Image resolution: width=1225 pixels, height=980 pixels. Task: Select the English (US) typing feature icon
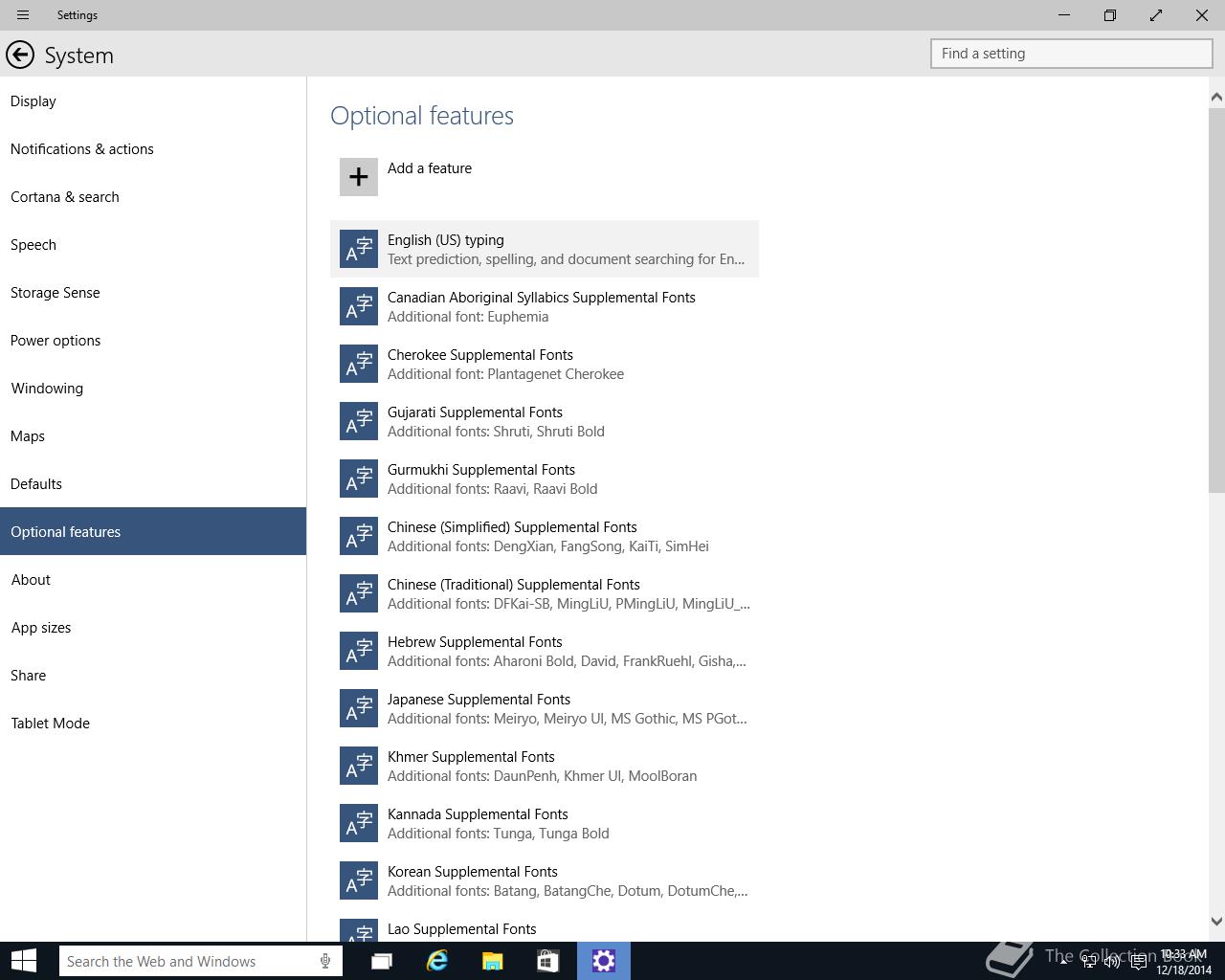[359, 249]
